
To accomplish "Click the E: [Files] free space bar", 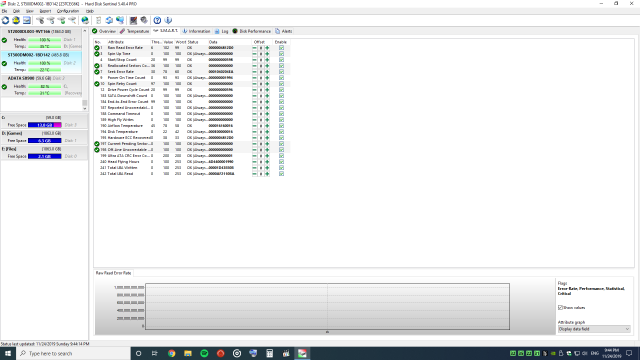I will 44,156.
